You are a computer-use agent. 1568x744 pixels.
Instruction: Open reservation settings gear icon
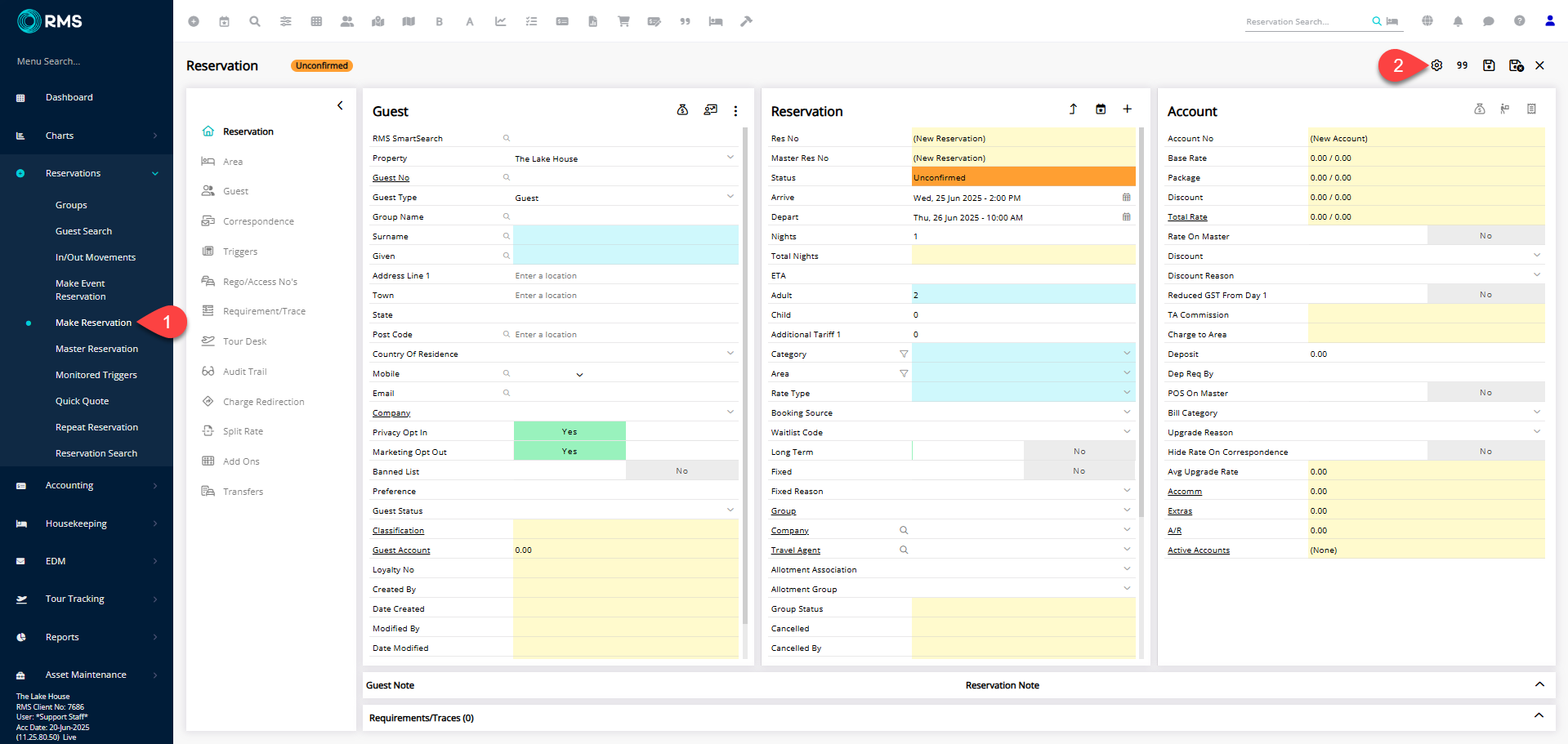click(x=1436, y=65)
